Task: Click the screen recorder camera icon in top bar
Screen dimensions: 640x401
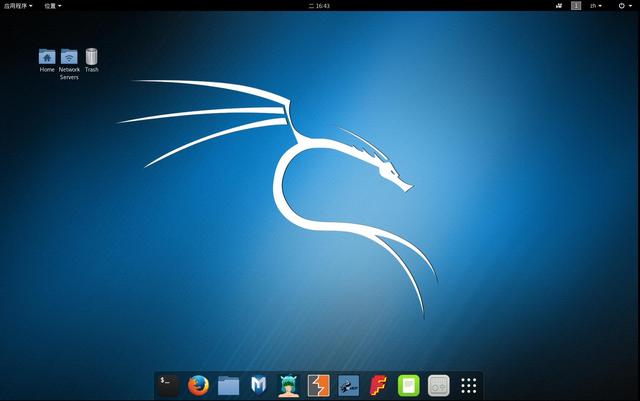Action: point(559,6)
